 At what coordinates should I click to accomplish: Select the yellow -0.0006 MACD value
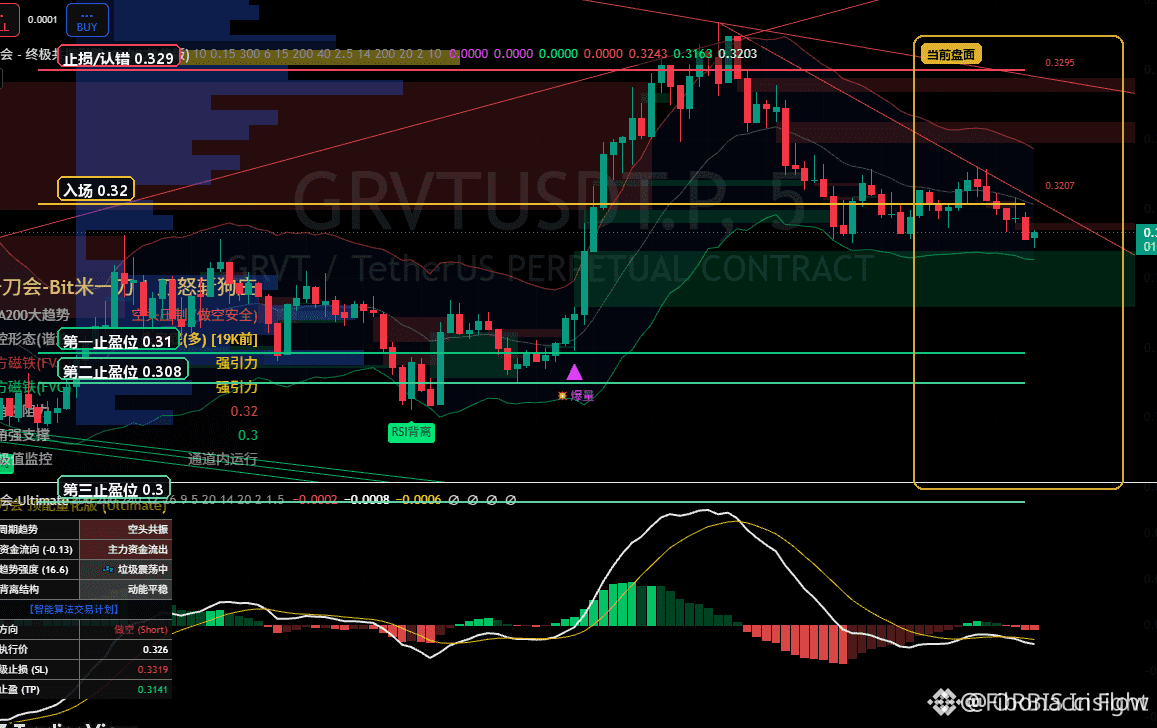[x=418, y=499]
